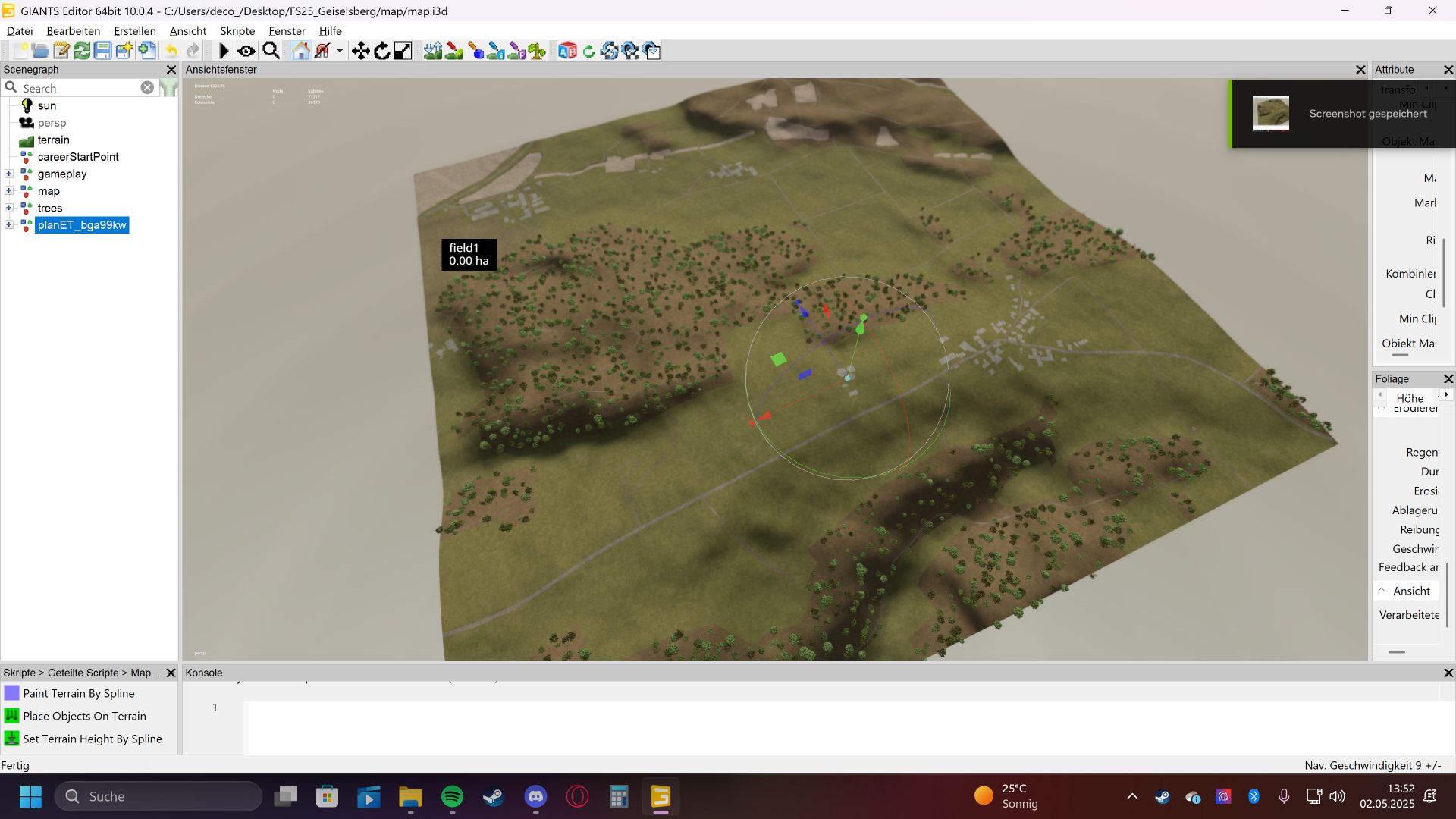Click the house home-view toolbar icon
This screenshot has width=1456, height=819.
point(301,51)
